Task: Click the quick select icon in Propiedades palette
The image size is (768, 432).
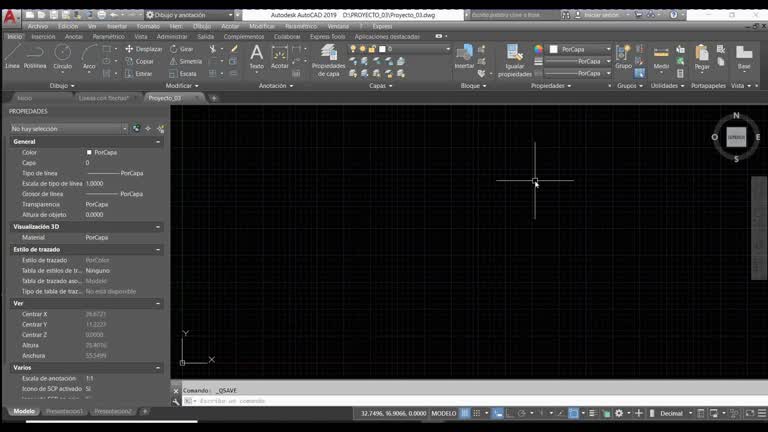Action: [x=160, y=129]
